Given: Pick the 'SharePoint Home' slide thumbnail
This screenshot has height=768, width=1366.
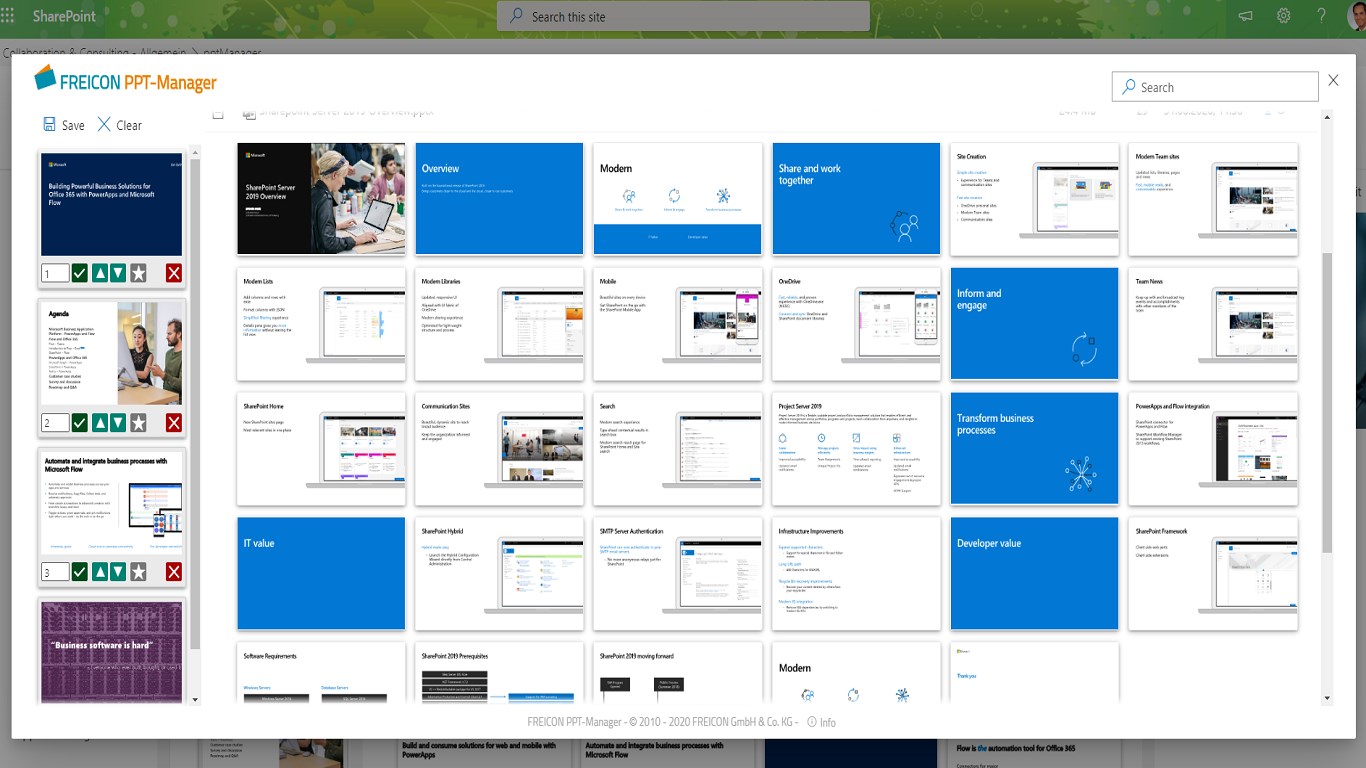Looking at the screenshot, I should coord(321,449).
